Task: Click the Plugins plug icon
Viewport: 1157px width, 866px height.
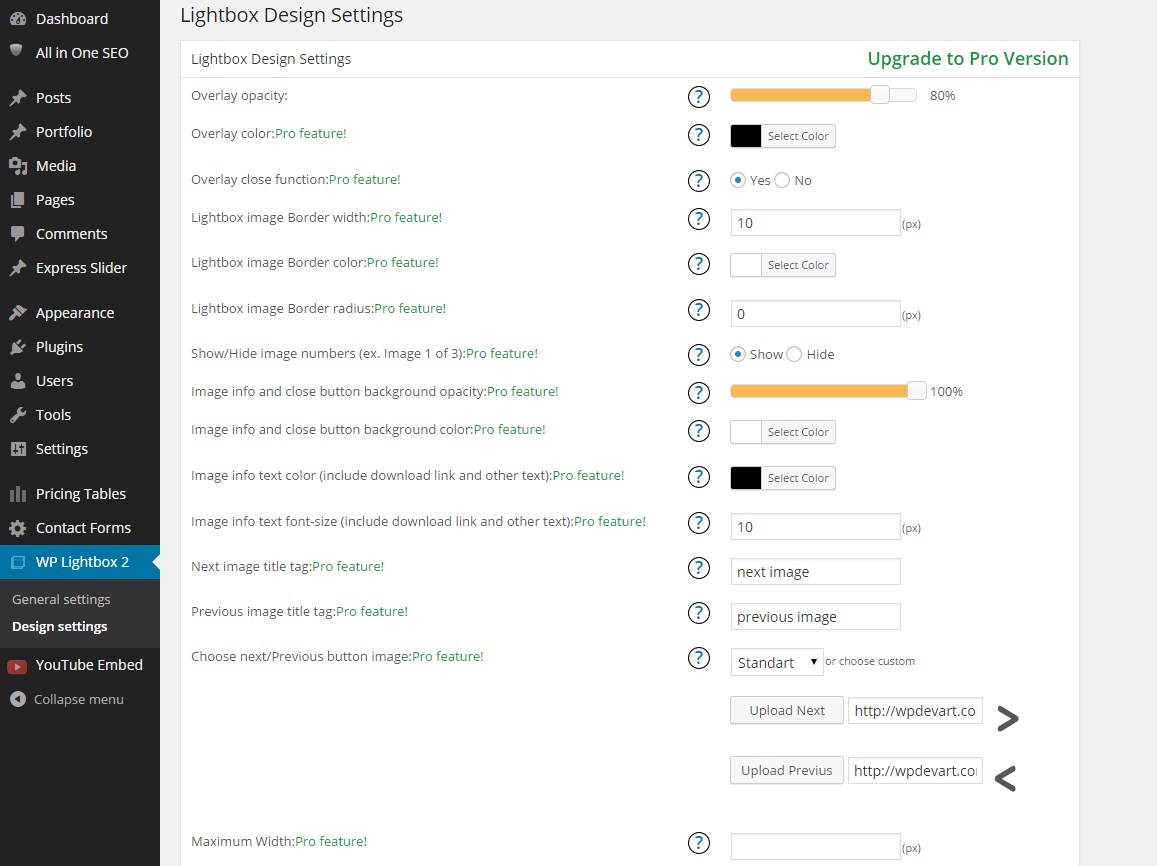Action: [x=18, y=347]
